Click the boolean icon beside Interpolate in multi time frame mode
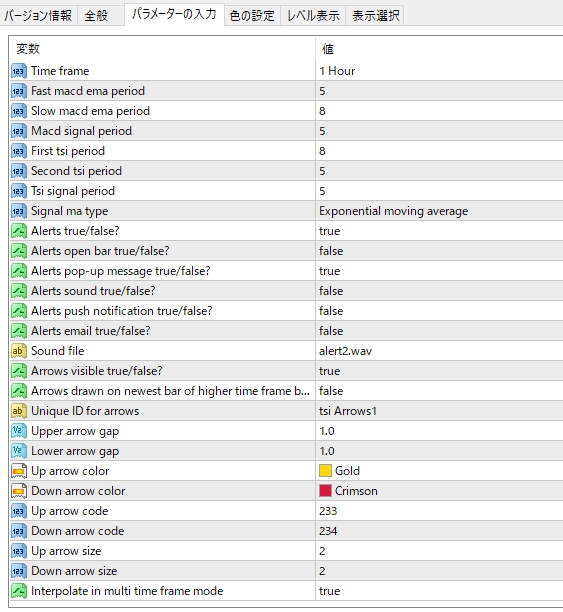The image size is (563, 612). (x=18, y=591)
